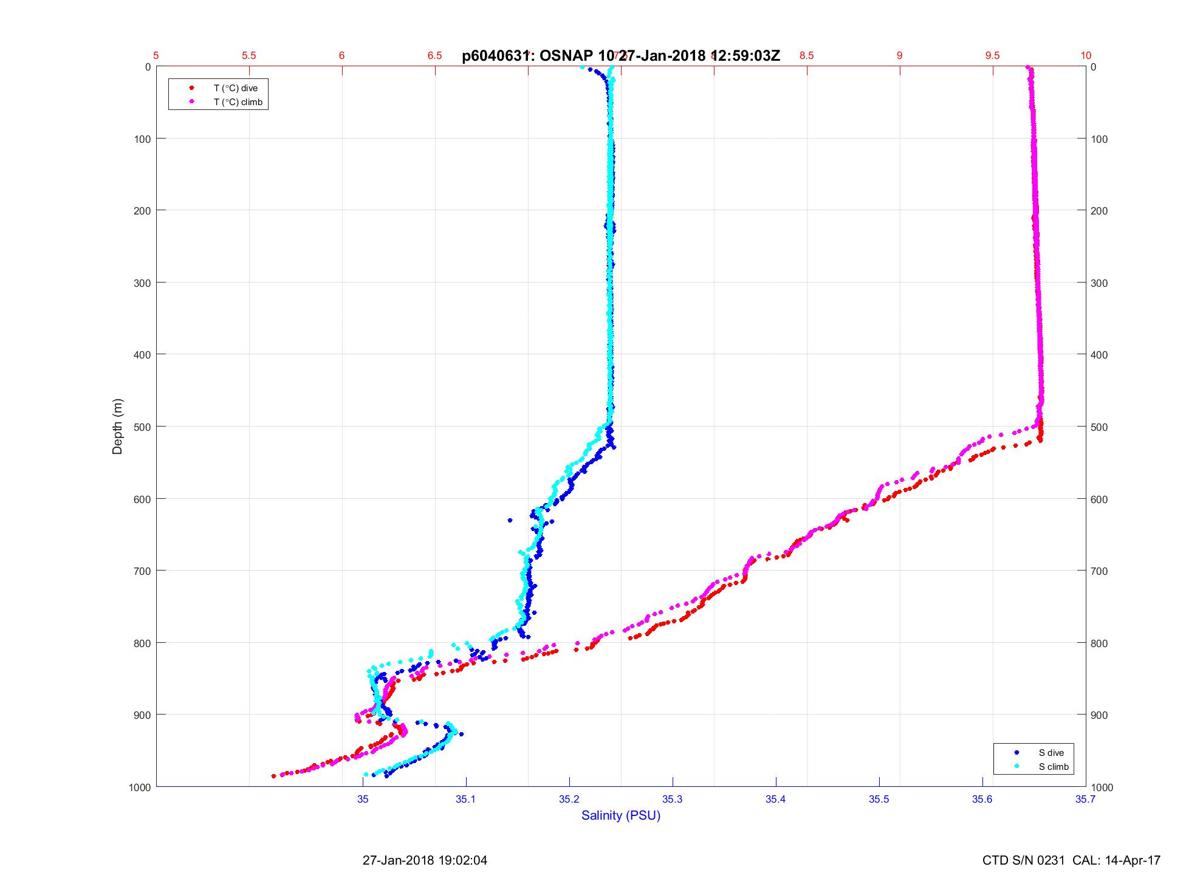Viewport: 1200px width, 885px height.
Task: Select salinity tick label 35.1
Action: pos(466,799)
